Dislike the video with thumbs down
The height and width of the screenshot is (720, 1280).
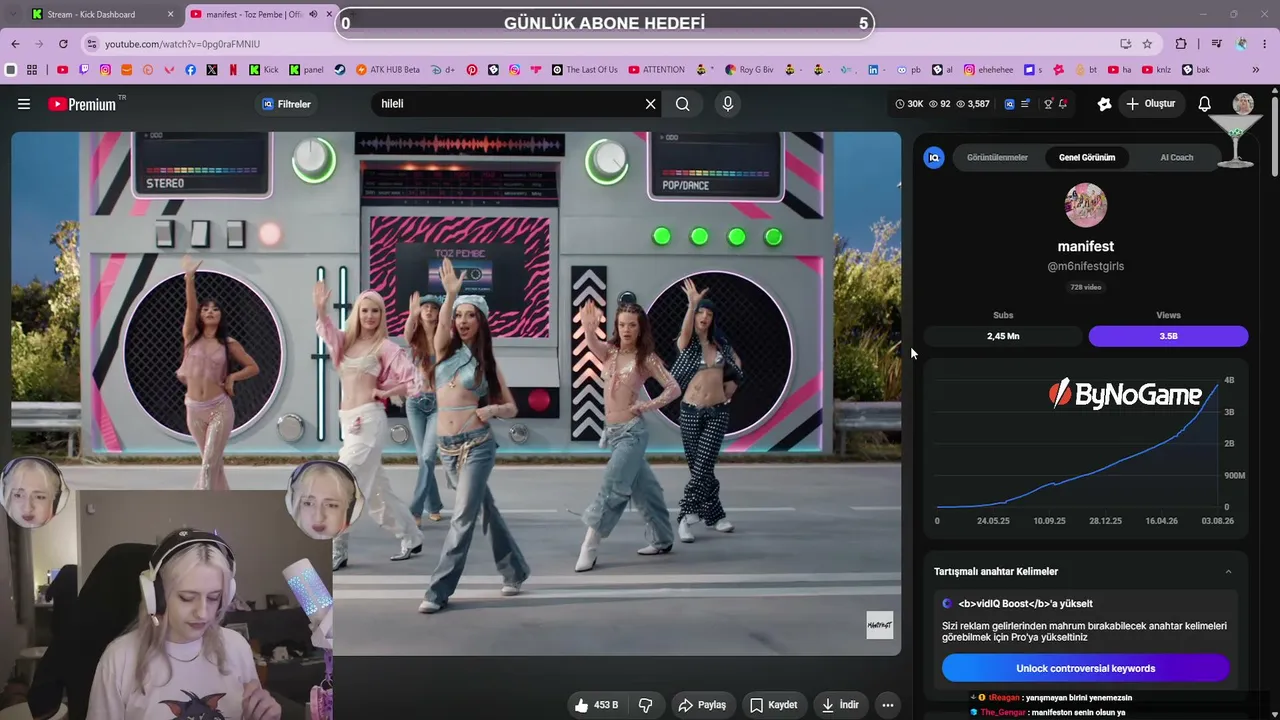click(645, 705)
